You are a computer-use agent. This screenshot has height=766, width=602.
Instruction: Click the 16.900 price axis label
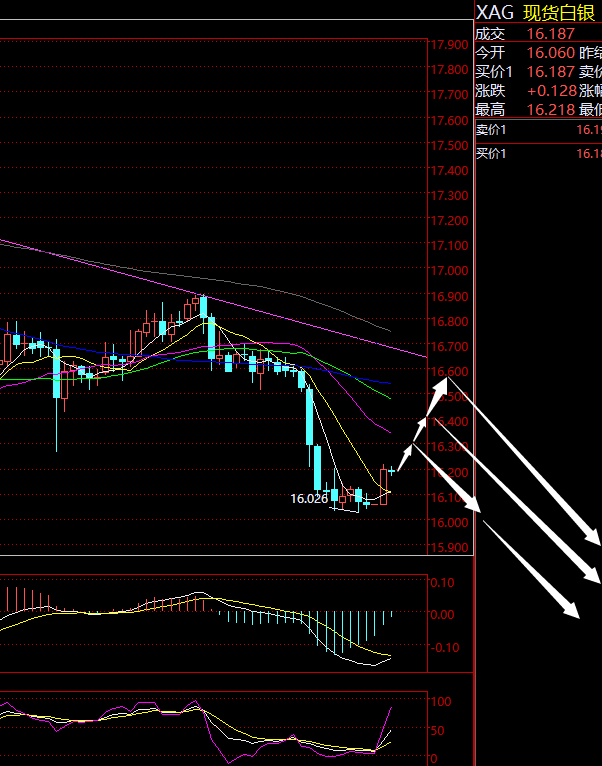[x=449, y=297]
